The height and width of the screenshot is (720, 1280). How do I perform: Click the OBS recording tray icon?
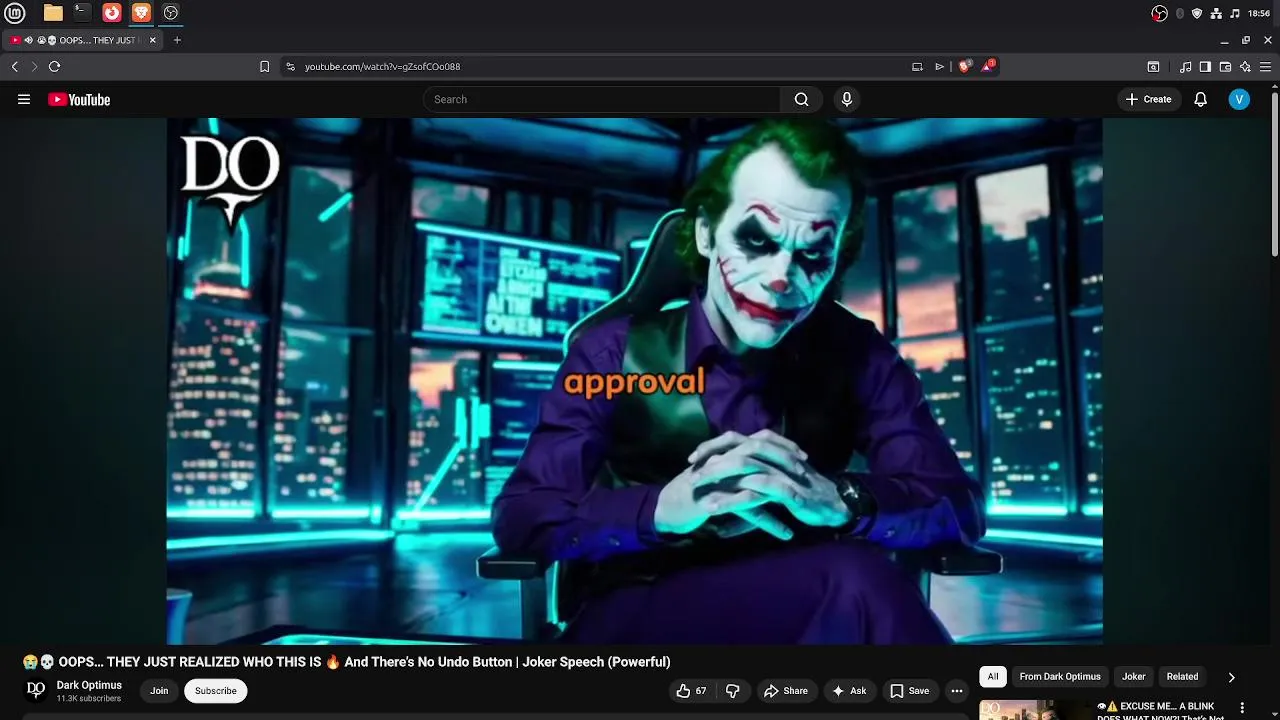pyautogui.click(x=1159, y=13)
